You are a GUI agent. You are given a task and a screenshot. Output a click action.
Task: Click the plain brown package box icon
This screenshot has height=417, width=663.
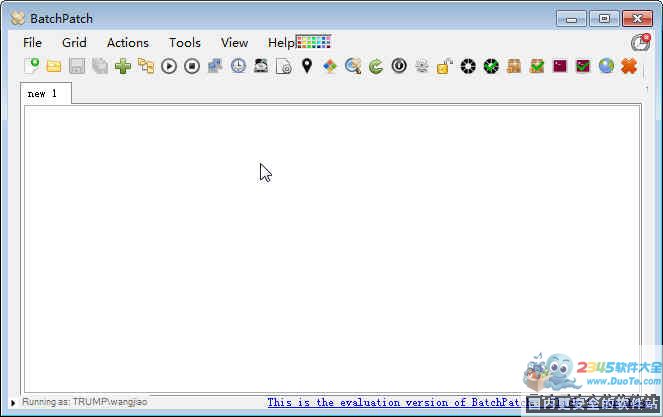(x=514, y=66)
